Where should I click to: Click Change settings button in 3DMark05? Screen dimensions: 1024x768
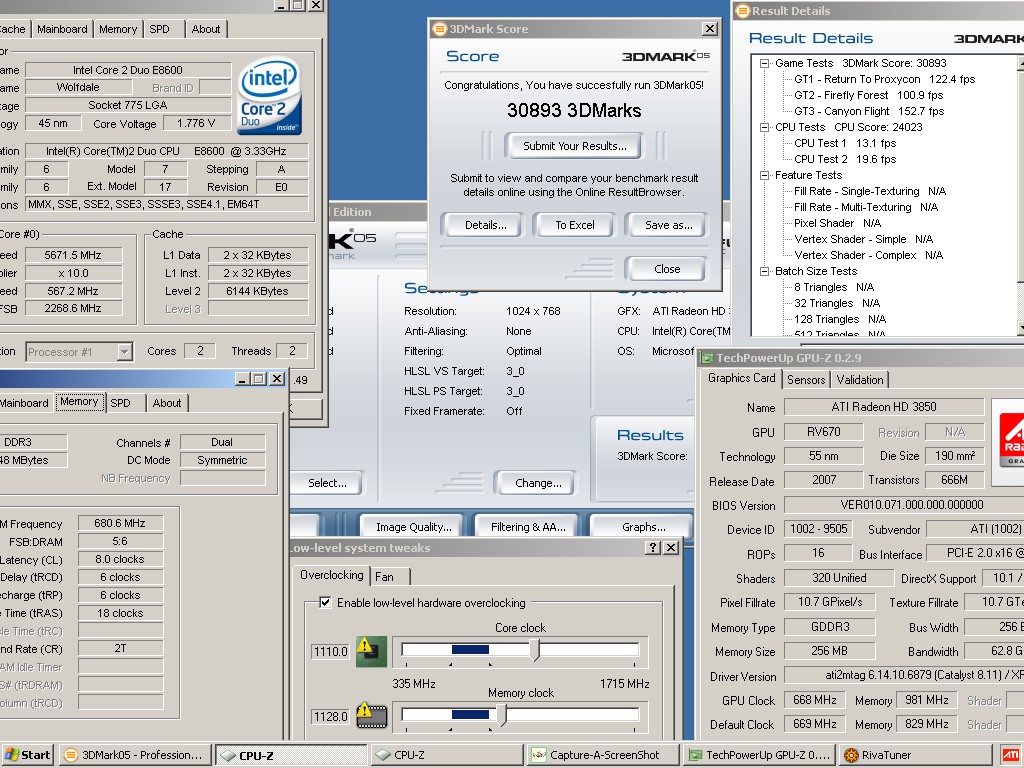coord(537,483)
